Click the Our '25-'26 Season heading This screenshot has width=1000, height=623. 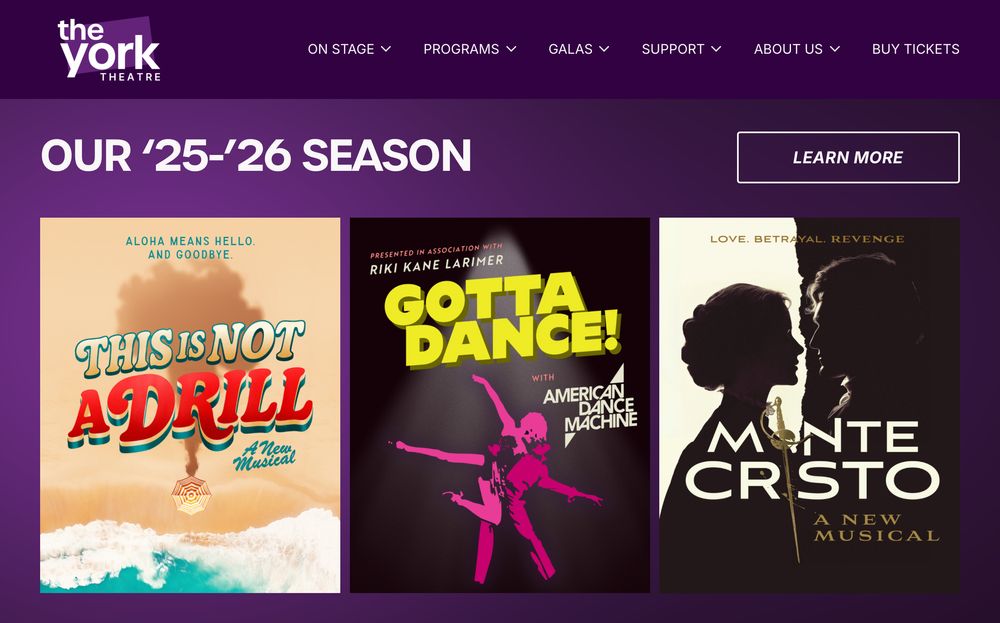(x=256, y=155)
